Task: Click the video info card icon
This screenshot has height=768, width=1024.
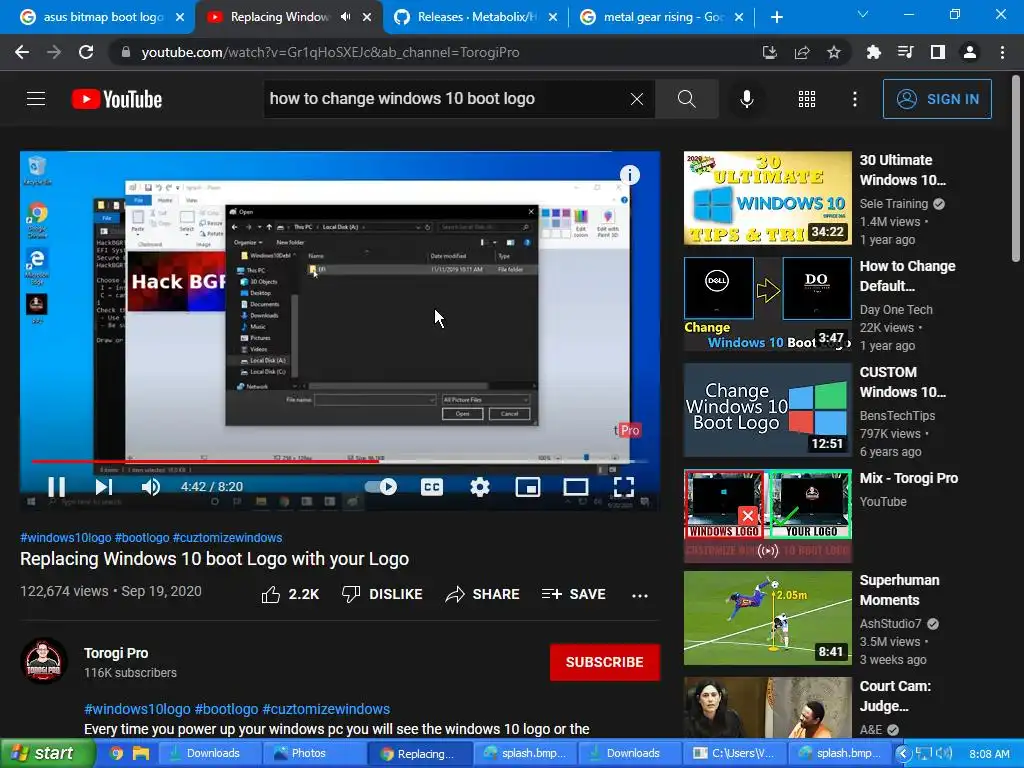Action: (630, 175)
